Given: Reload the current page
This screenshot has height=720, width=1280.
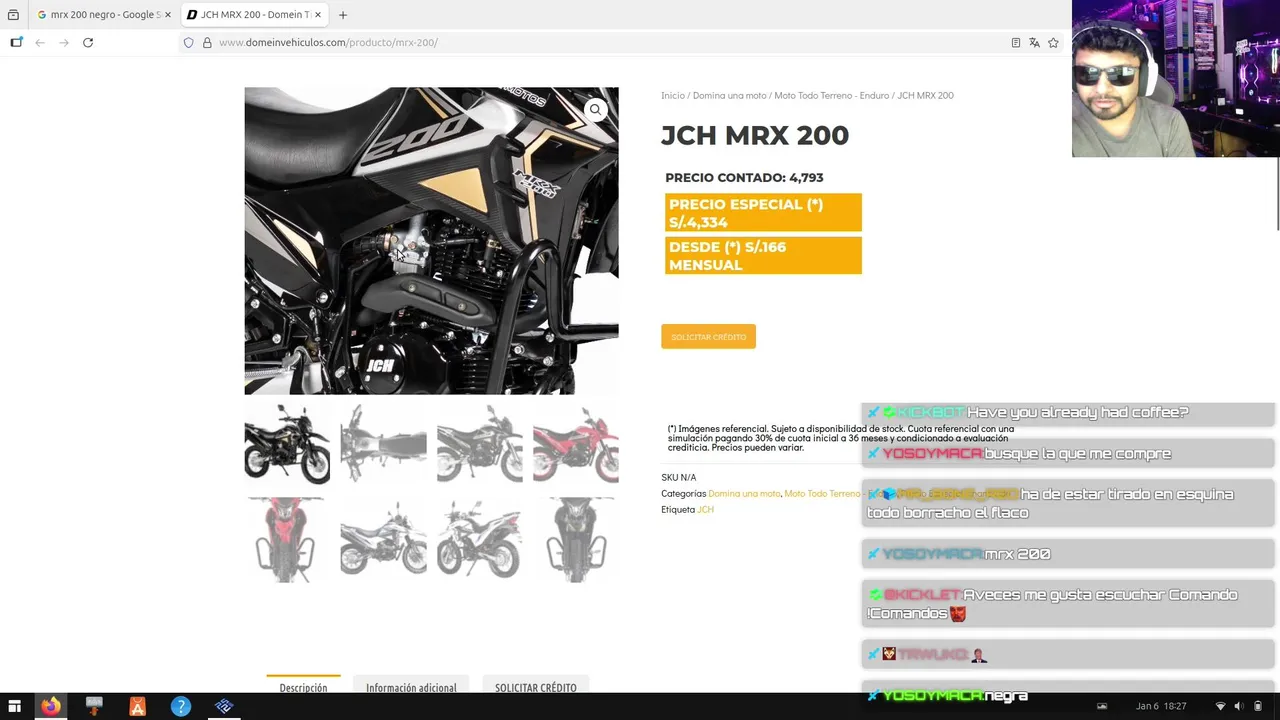Looking at the screenshot, I should pyautogui.click(x=88, y=42).
